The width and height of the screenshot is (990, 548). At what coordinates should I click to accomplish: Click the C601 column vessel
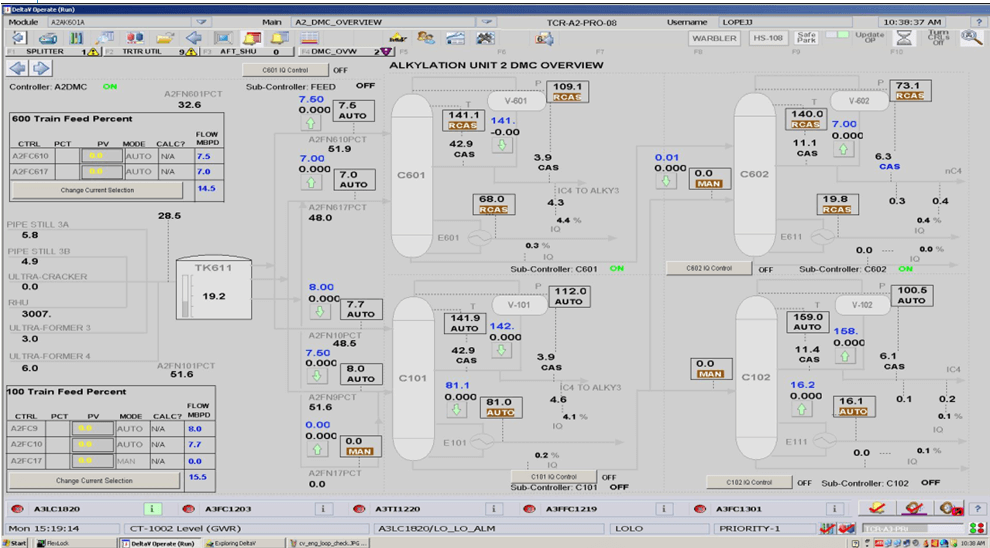pos(411,175)
